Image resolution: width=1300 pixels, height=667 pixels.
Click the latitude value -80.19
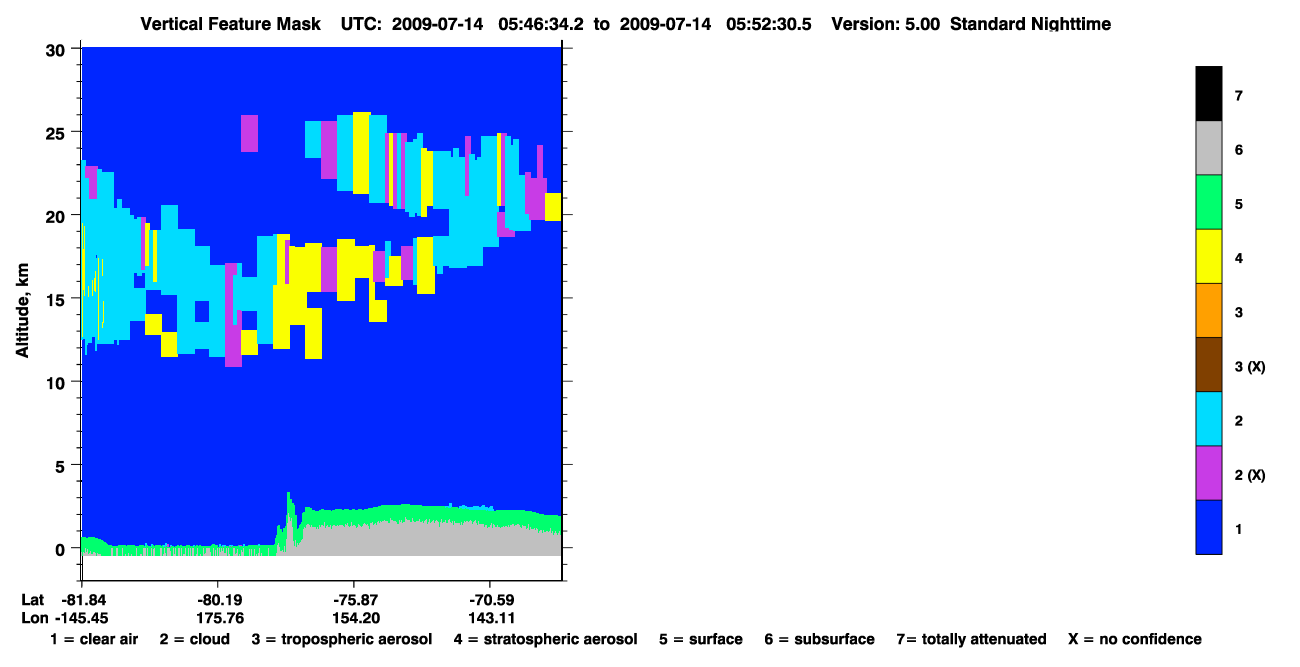(220, 599)
